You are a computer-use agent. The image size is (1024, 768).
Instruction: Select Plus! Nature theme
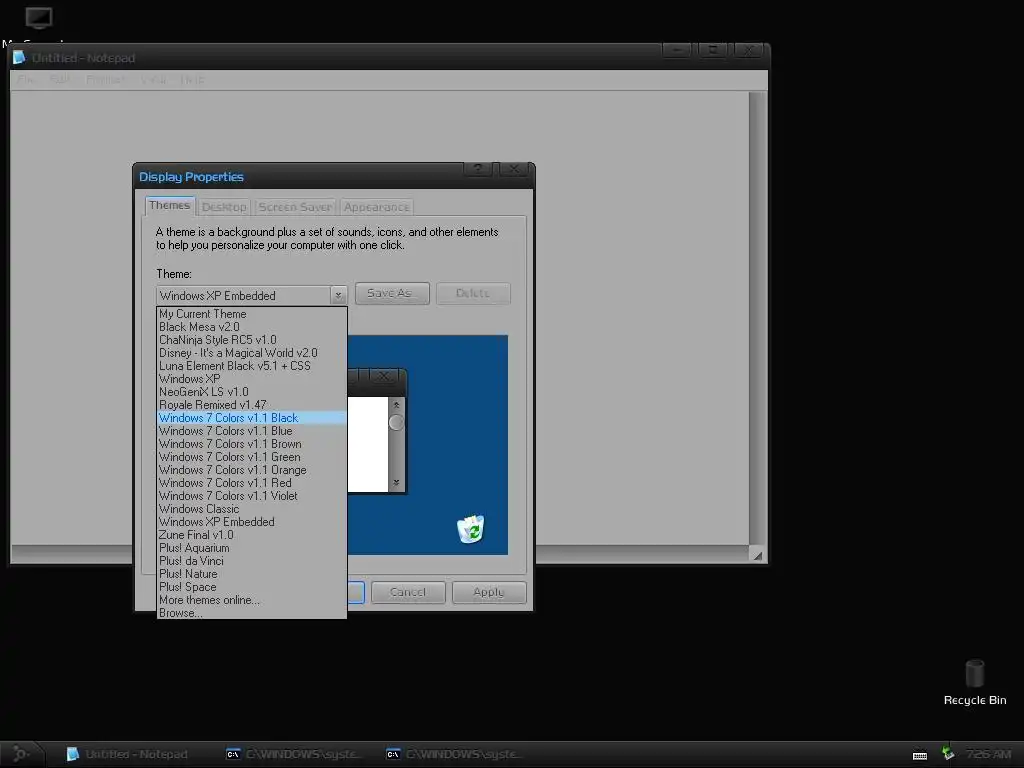tap(251, 575)
